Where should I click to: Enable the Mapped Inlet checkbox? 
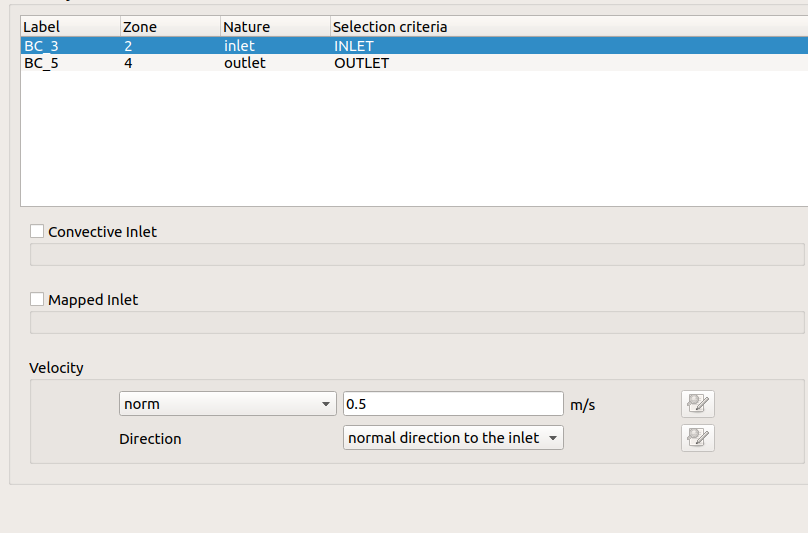pyautogui.click(x=38, y=299)
